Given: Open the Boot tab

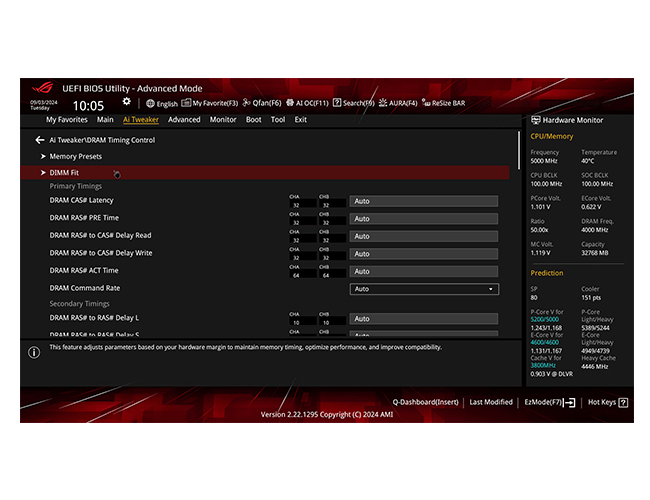Looking at the screenshot, I should click(x=253, y=119).
